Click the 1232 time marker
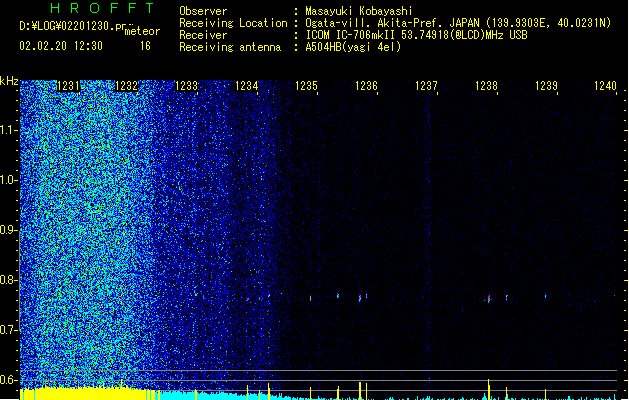 (126, 86)
